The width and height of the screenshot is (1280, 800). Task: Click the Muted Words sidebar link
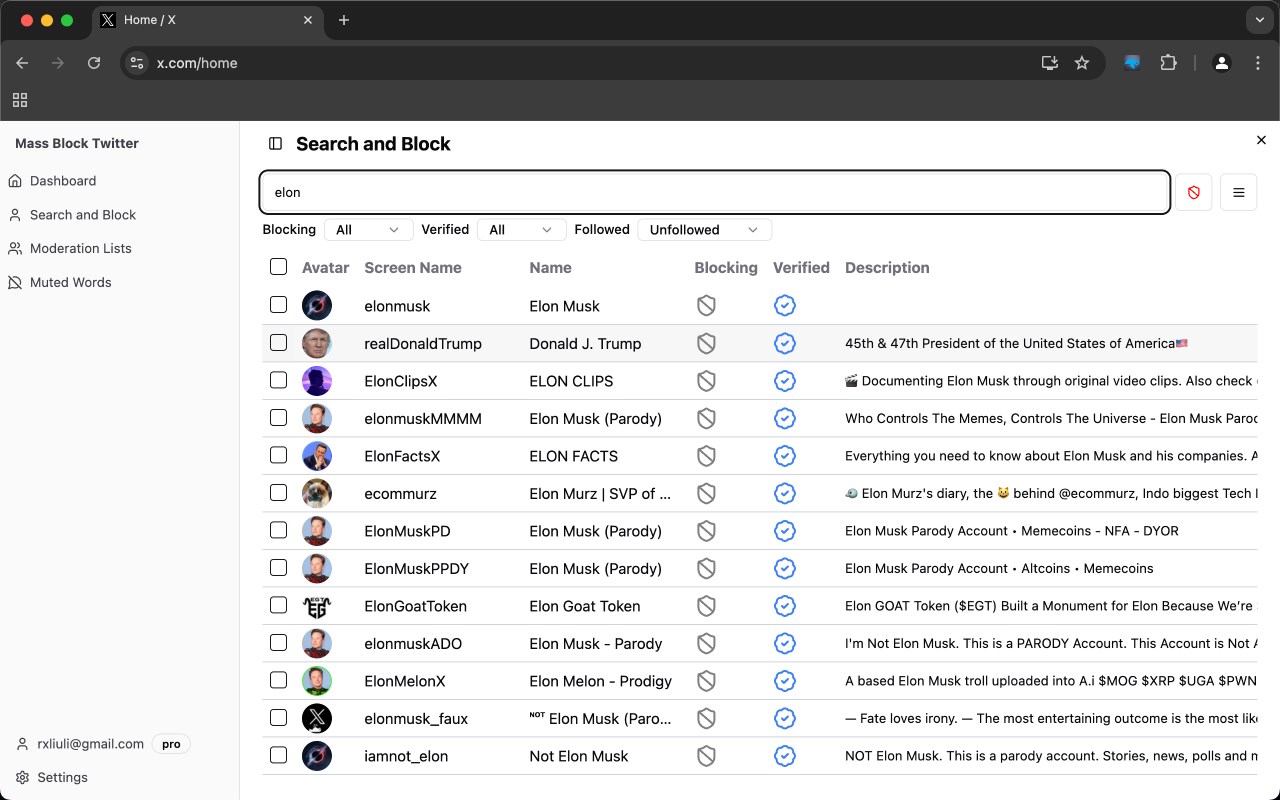(70, 282)
